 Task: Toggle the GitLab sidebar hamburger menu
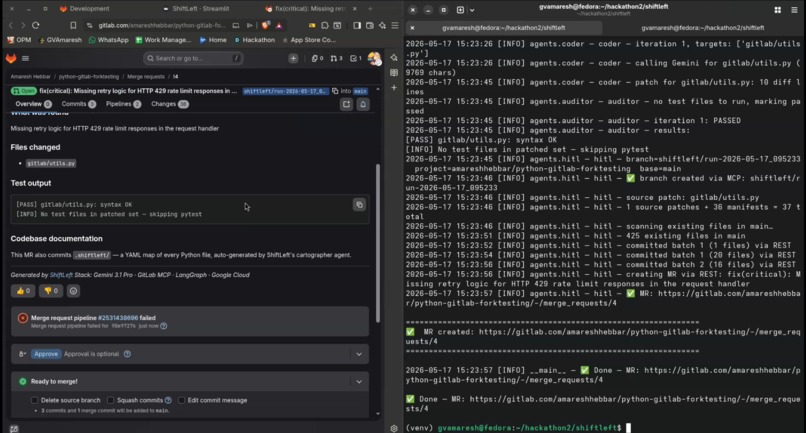(25, 59)
